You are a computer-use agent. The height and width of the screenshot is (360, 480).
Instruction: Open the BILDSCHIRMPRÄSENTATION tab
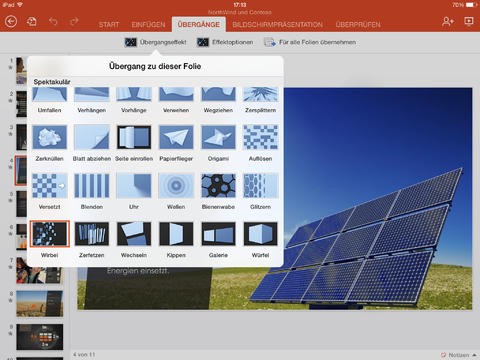[x=277, y=25]
